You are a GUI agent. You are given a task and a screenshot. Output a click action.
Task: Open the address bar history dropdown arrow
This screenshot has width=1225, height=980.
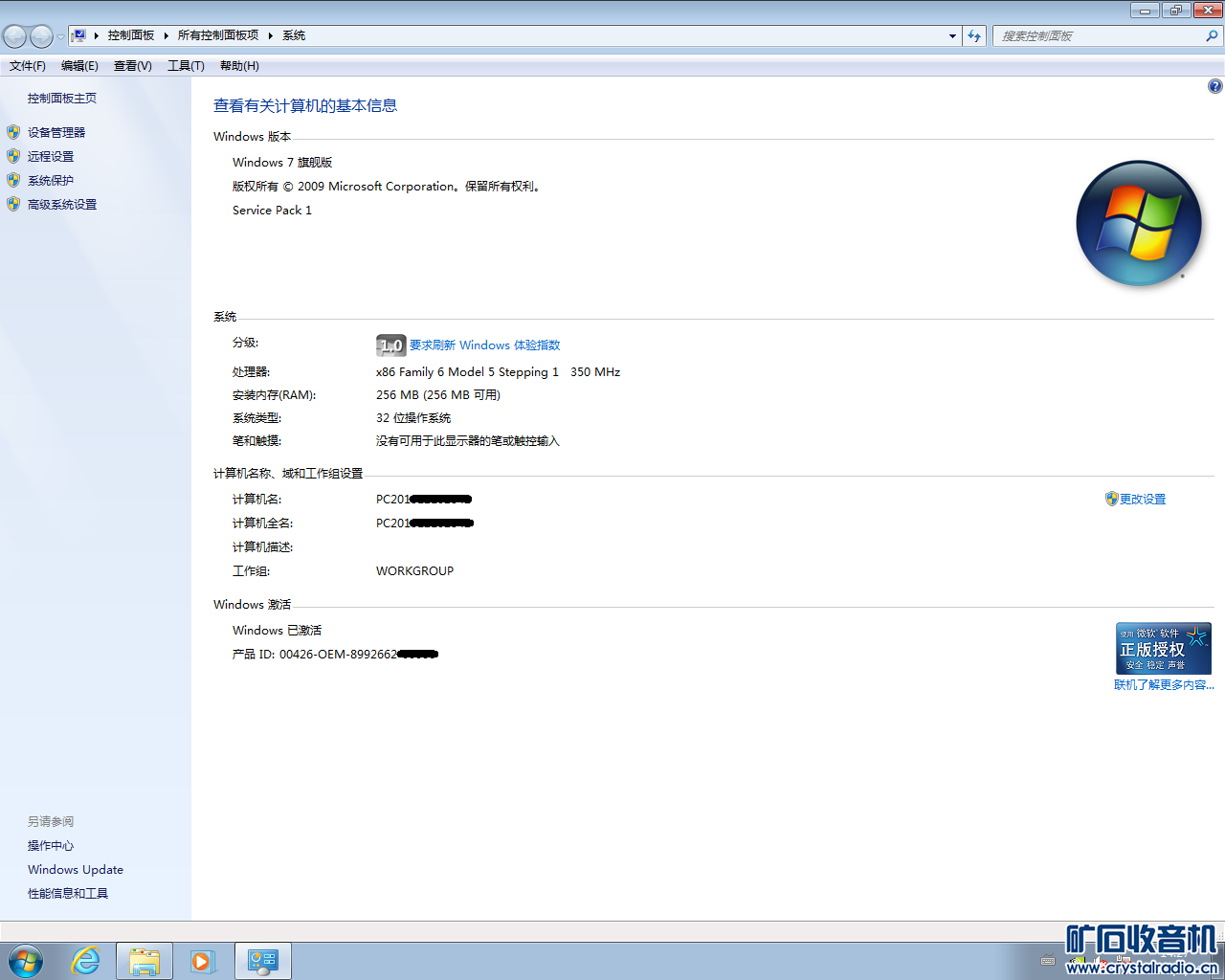[952, 35]
